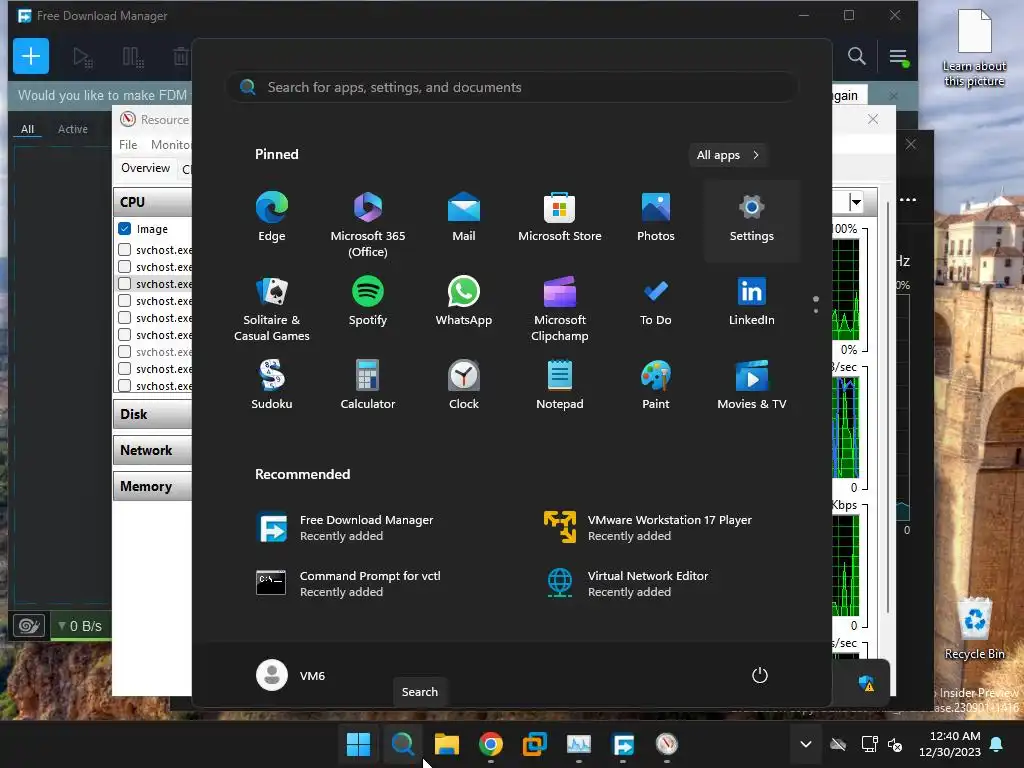The image size is (1024, 768).
Task: Launch Microsoft 365 (Office) app
Action: click(368, 224)
